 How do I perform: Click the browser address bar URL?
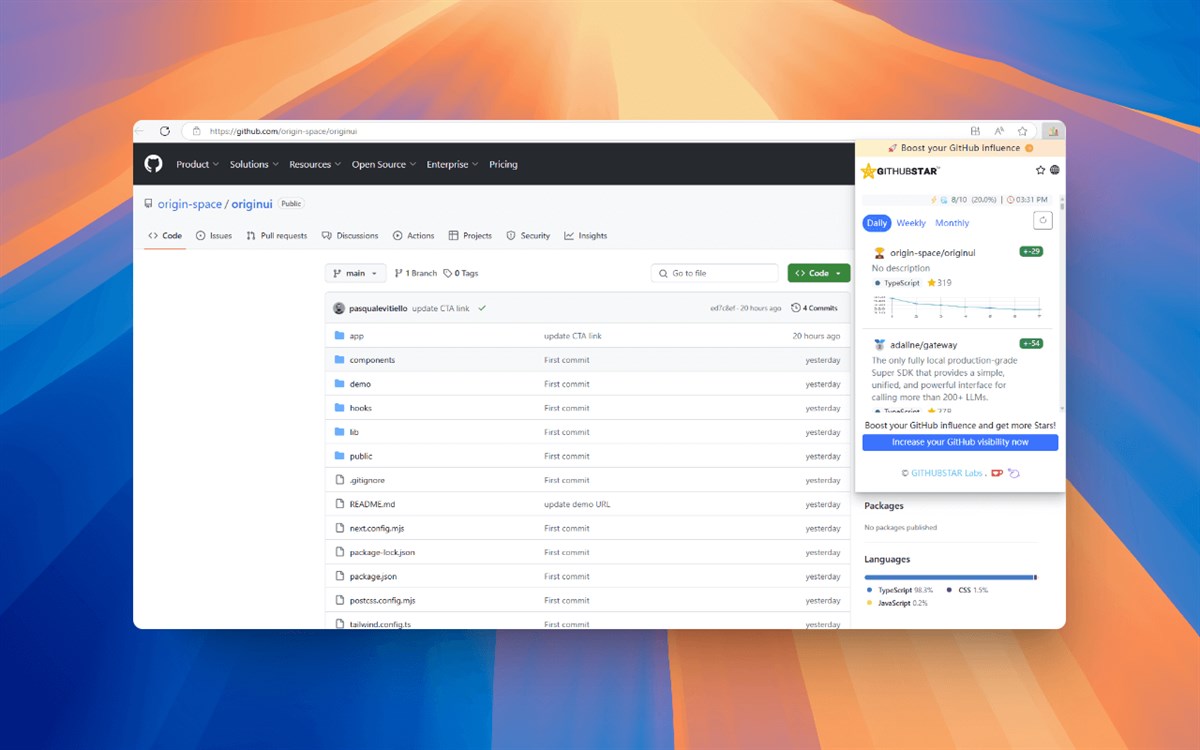[x=283, y=131]
